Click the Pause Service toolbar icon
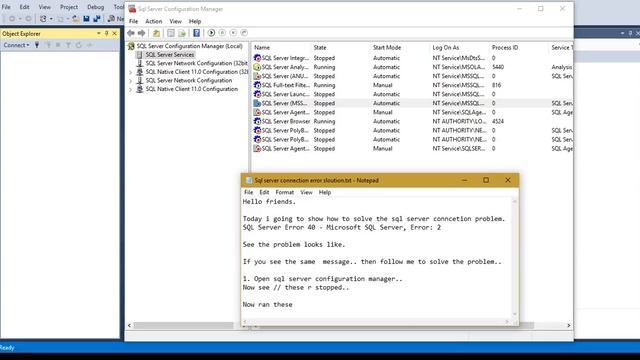The image size is (640, 360). [222, 33]
